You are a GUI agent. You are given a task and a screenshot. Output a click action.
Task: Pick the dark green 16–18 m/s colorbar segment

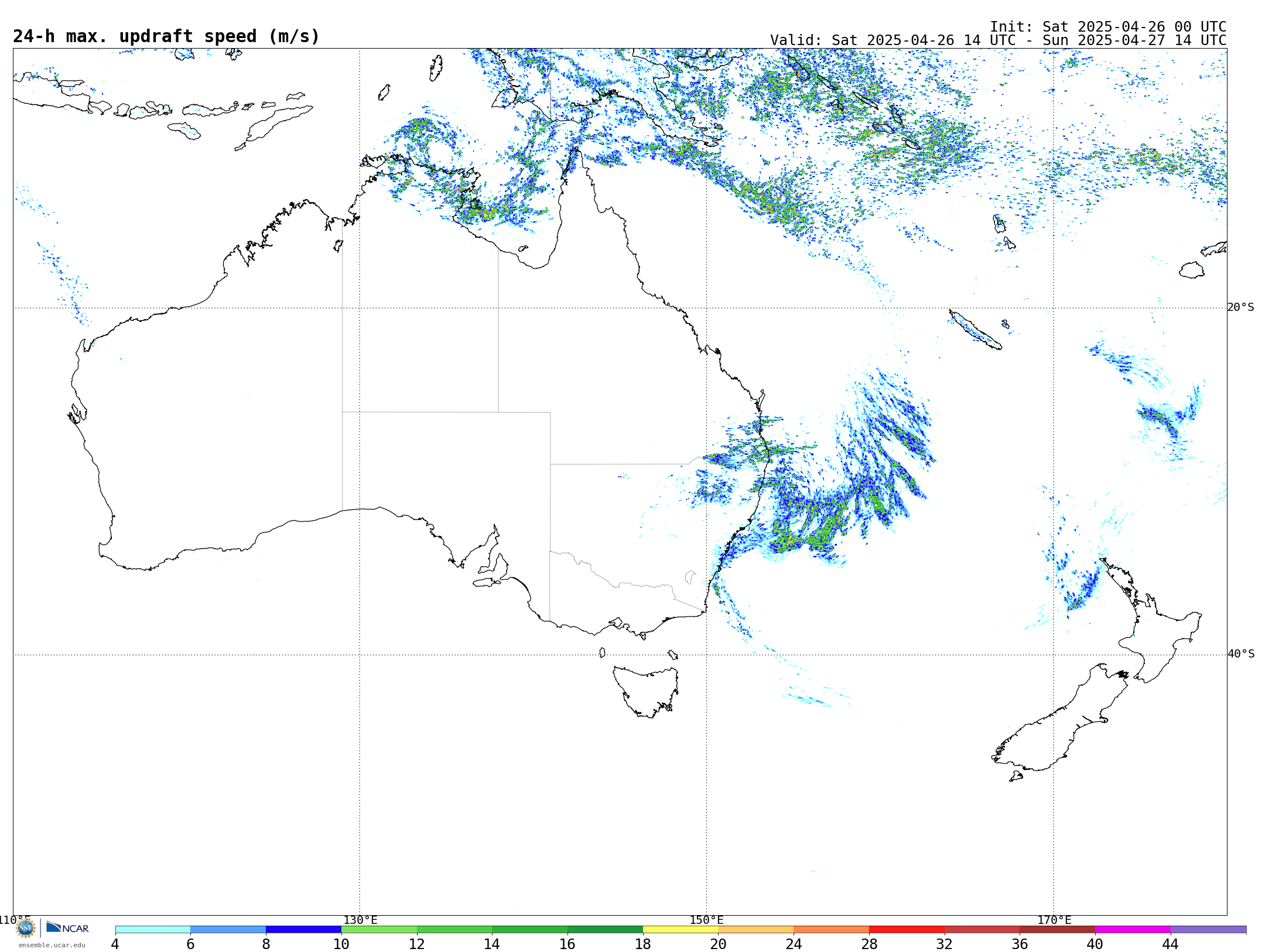[x=606, y=930]
